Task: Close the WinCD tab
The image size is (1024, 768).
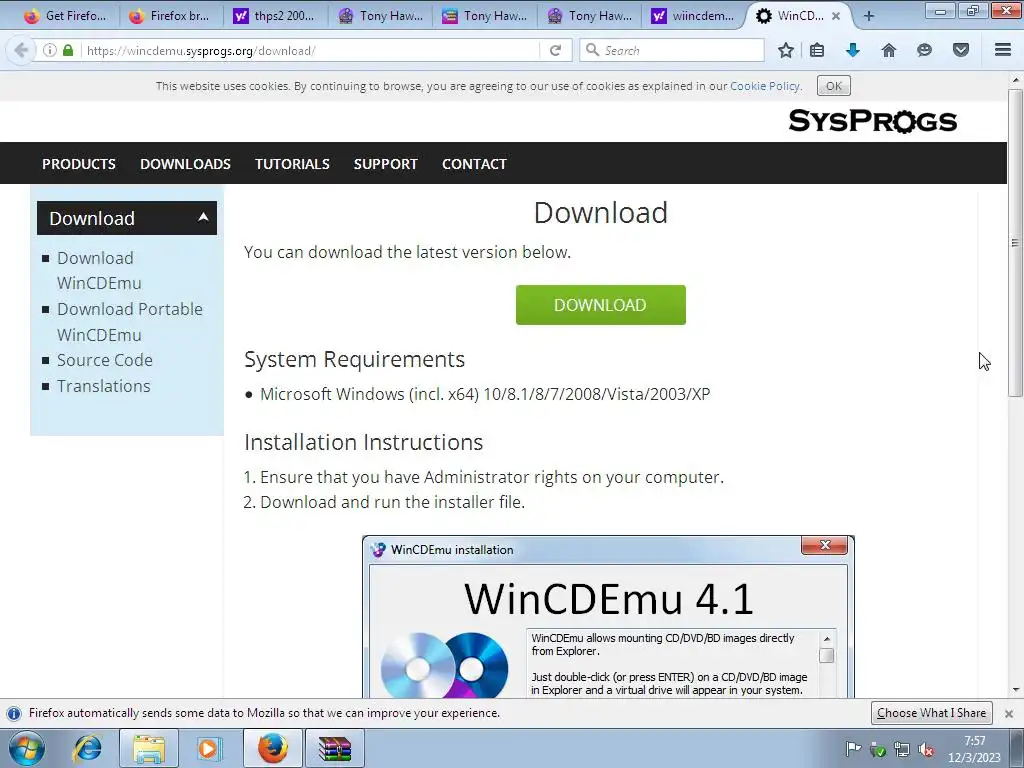Action: point(836,16)
